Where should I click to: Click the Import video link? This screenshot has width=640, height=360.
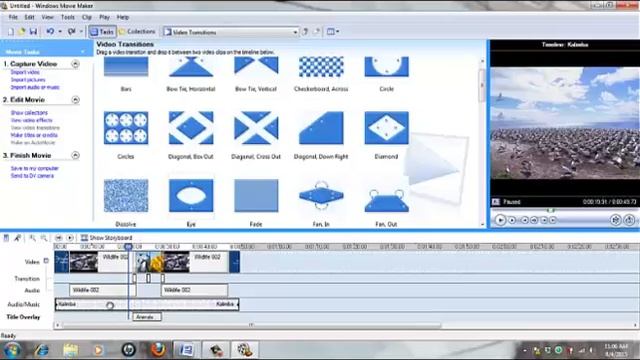click(25, 72)
